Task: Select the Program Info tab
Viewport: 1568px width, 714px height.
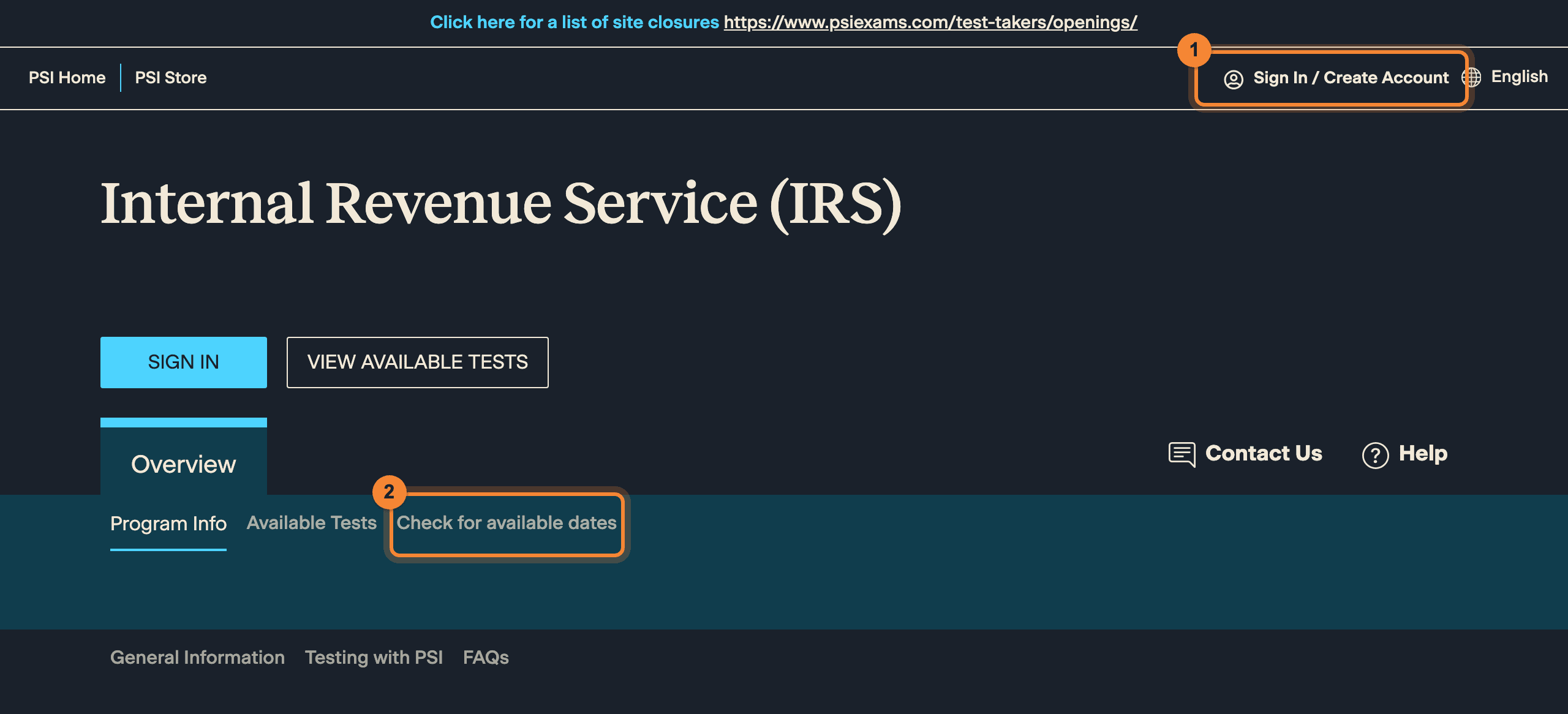Action: coord(168,524)
